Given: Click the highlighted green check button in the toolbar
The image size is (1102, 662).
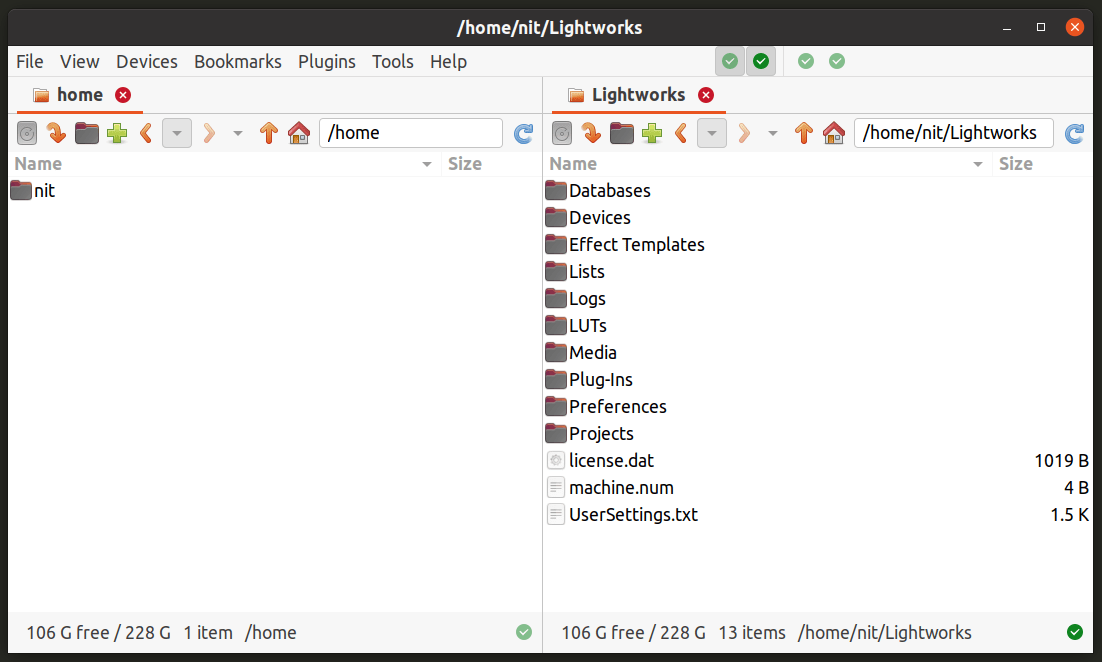Looking at the screenshot, I should coord(761,61).
